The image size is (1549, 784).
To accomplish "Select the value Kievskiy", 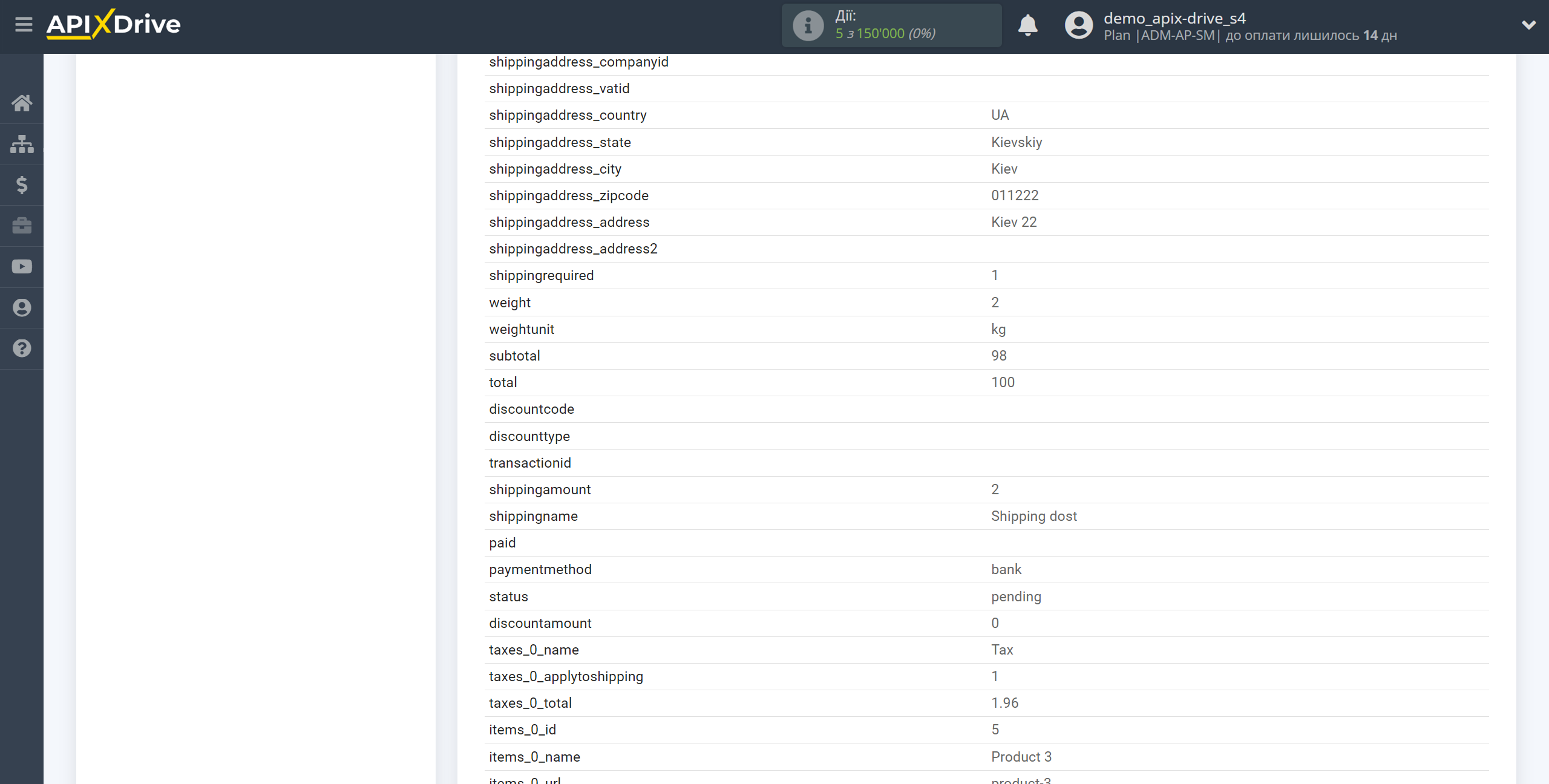I will click(1017, 142).
